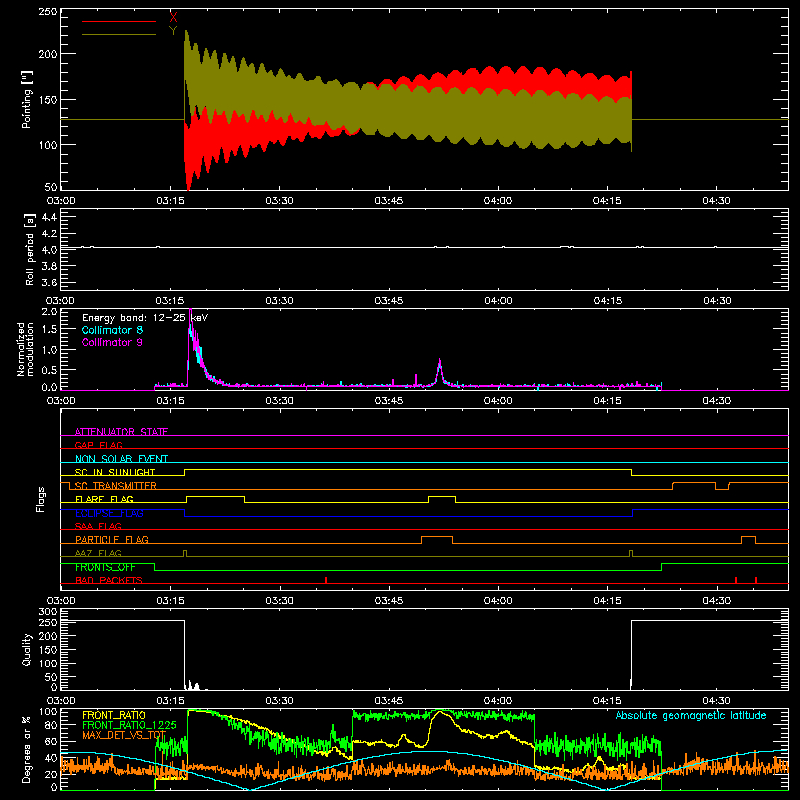Viewport: 800px width, 800px height.
Task: Select the PARTICLE_FLAG label
Action: click(112, 539)
